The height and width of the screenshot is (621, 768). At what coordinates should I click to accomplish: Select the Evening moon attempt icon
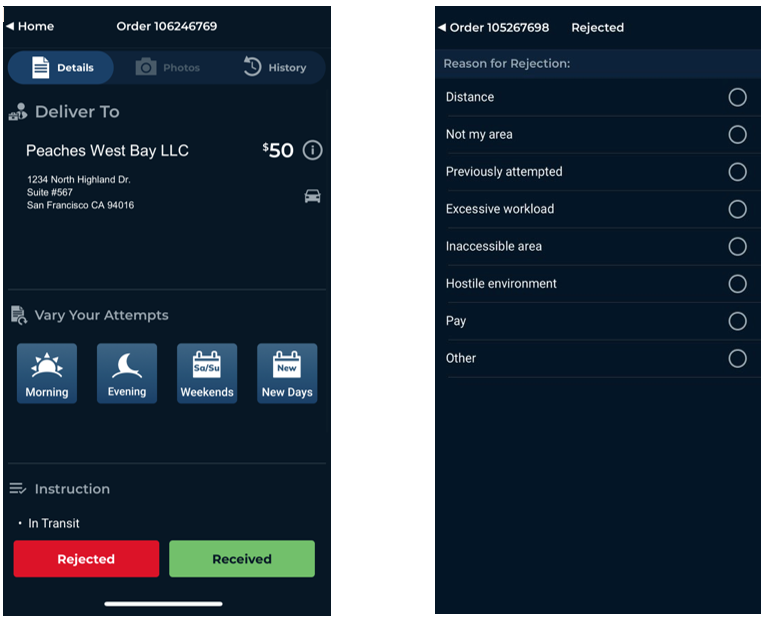coord(127,373)
